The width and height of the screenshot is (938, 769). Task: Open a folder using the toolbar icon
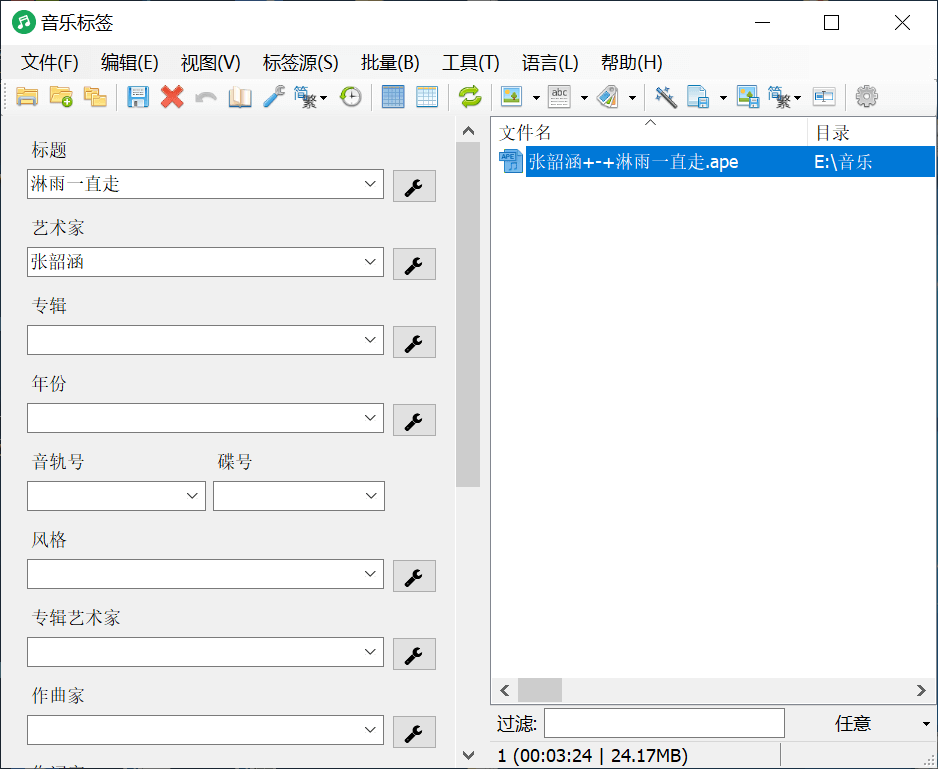click(x=27, y=96)
